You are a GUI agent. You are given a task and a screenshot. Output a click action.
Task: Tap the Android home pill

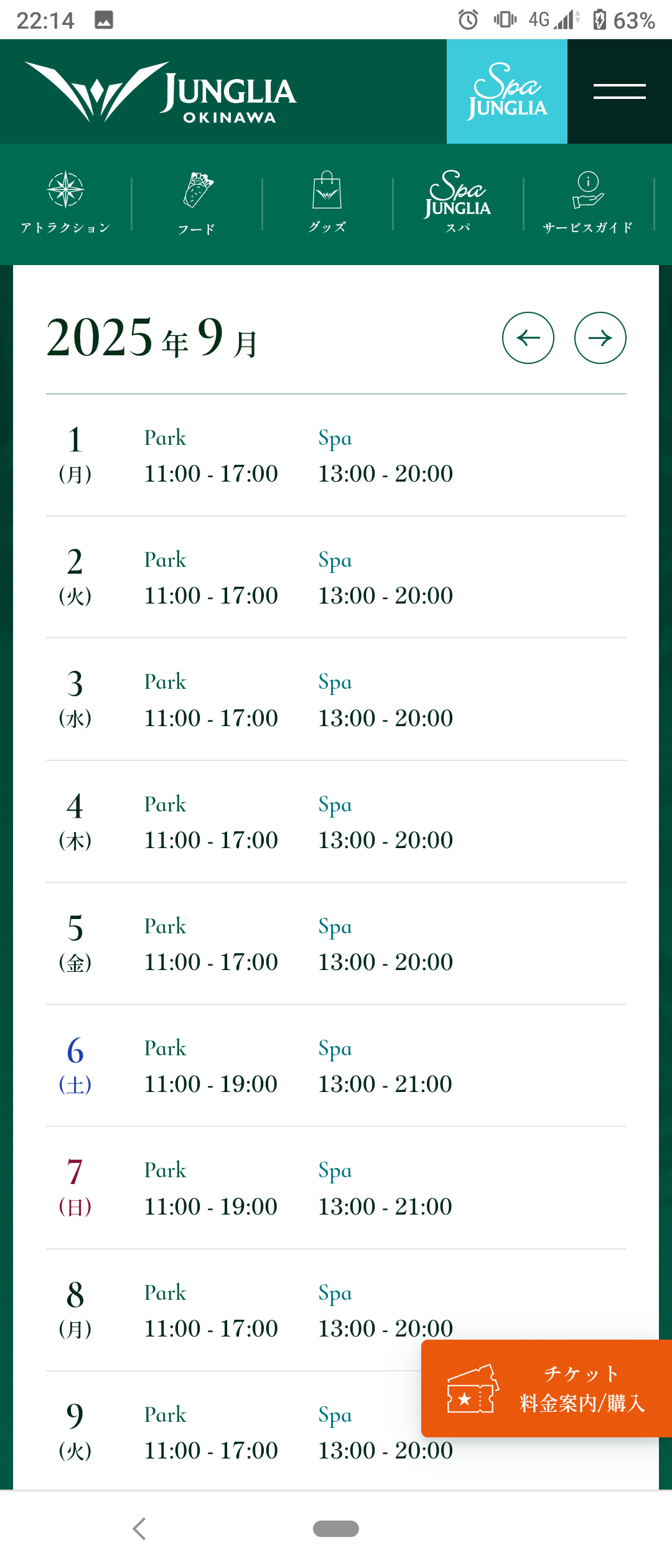pyautogui.click(x=336, y=1529)
